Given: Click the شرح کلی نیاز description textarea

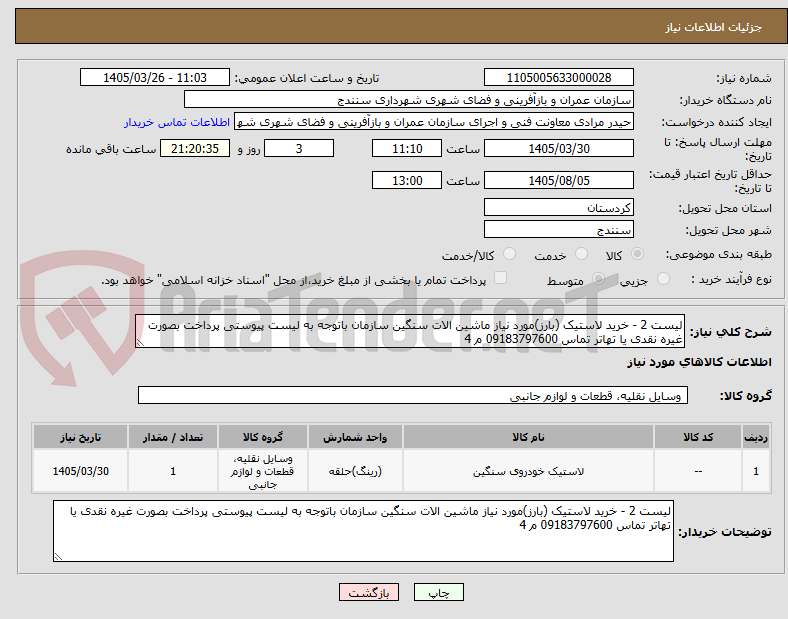Looking at the screenshot, I should coord(410,332).
